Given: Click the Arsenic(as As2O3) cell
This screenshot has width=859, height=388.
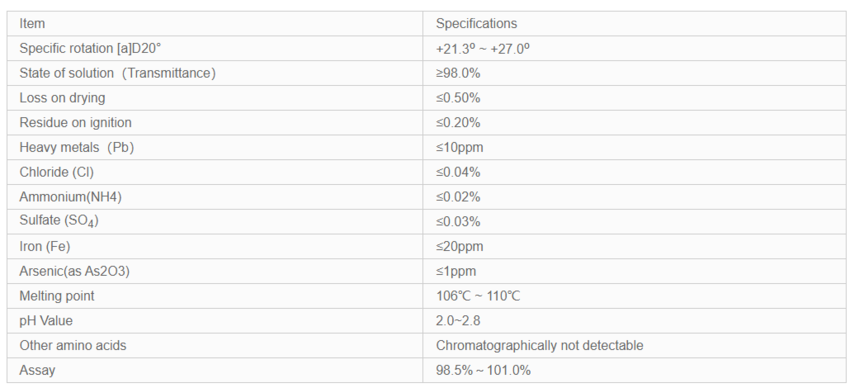Looking at the screenshot, I should (215, 271).
